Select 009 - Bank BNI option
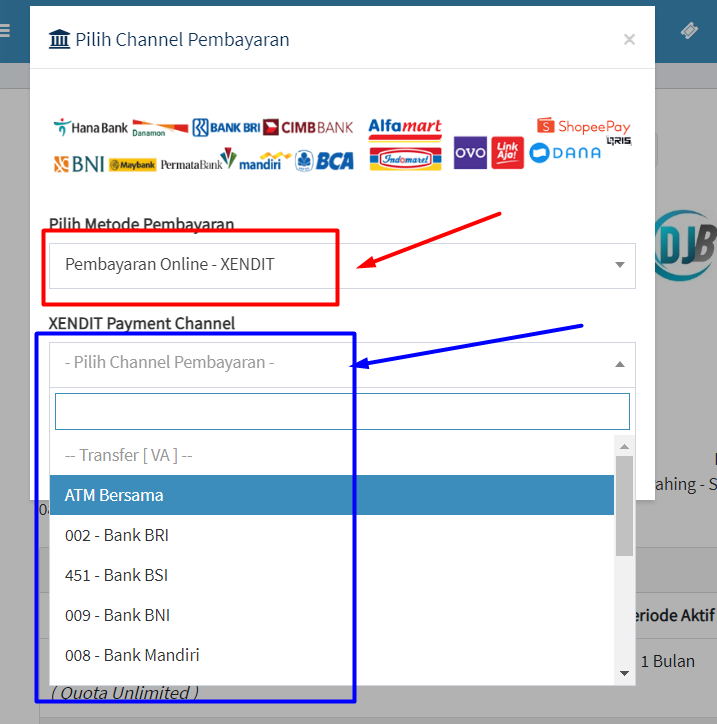 pyautogui.click(x=331, y=615)
